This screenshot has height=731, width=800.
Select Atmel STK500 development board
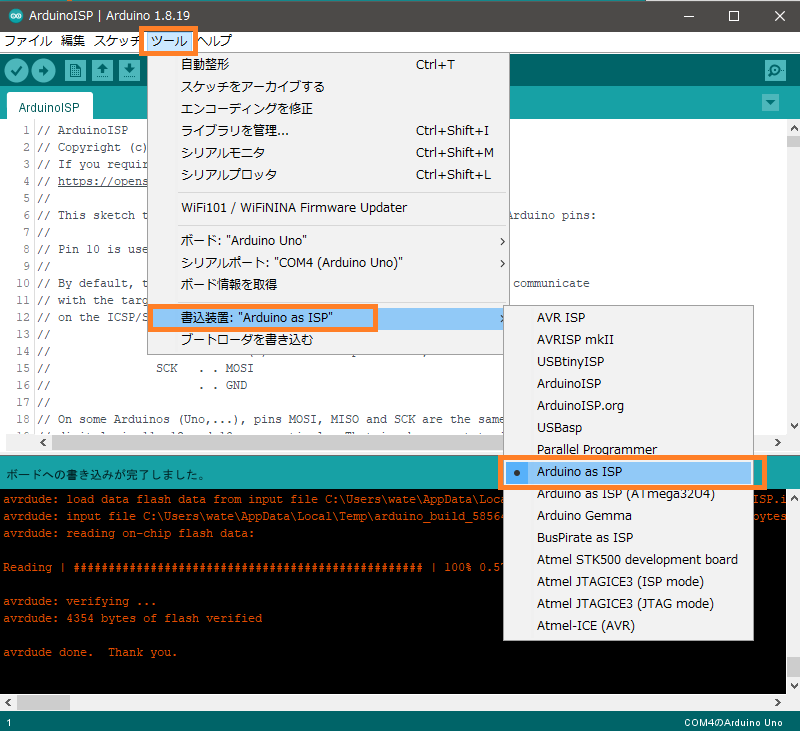click(628, 560)
